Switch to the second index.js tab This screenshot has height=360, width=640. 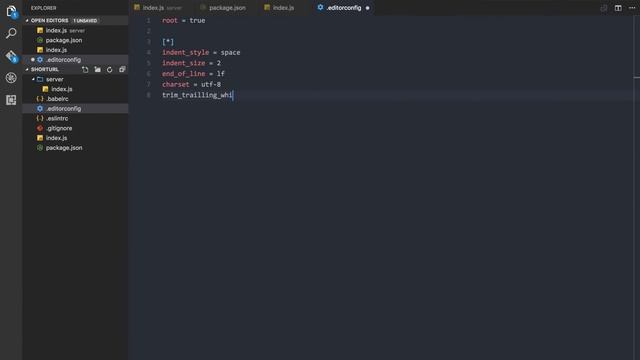279,8
